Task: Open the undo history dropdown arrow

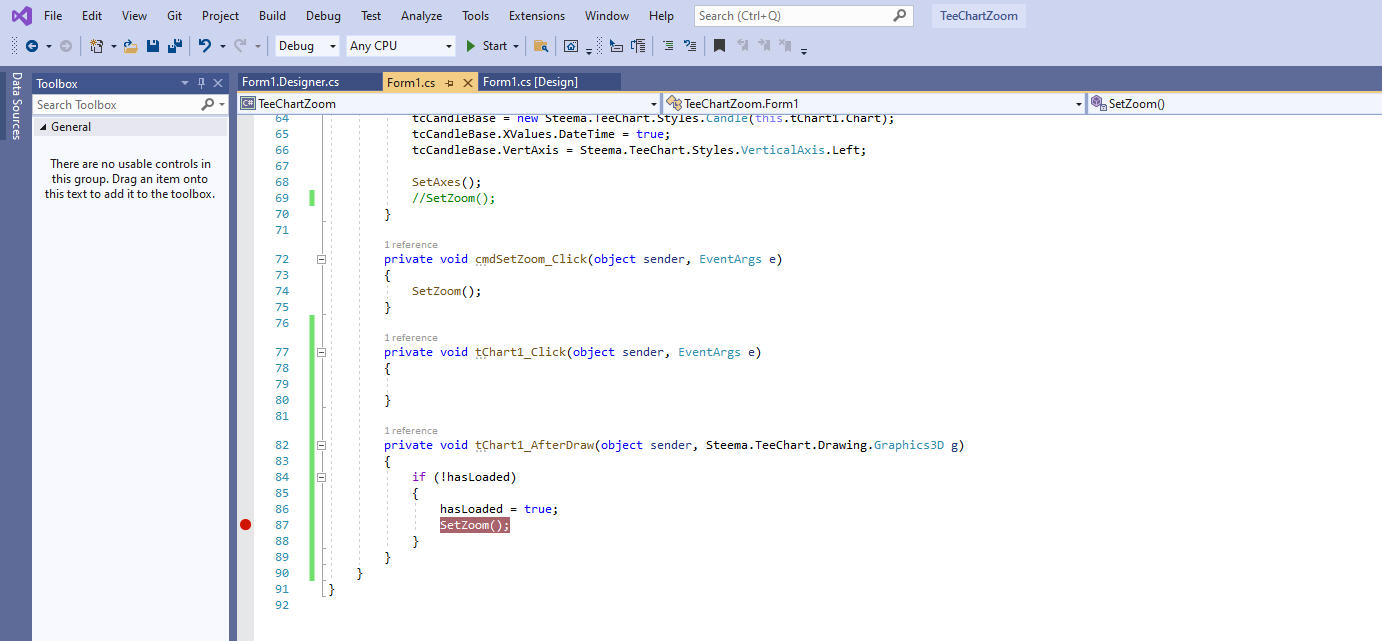Action: point(222,46)
